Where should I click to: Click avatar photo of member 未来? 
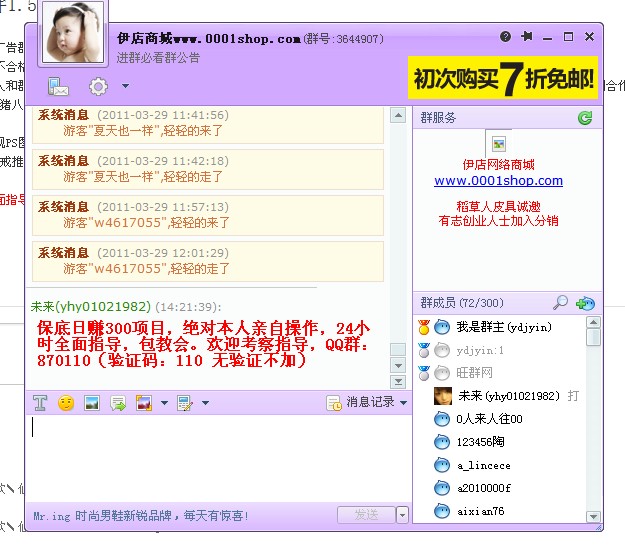[x=443, y=396]
